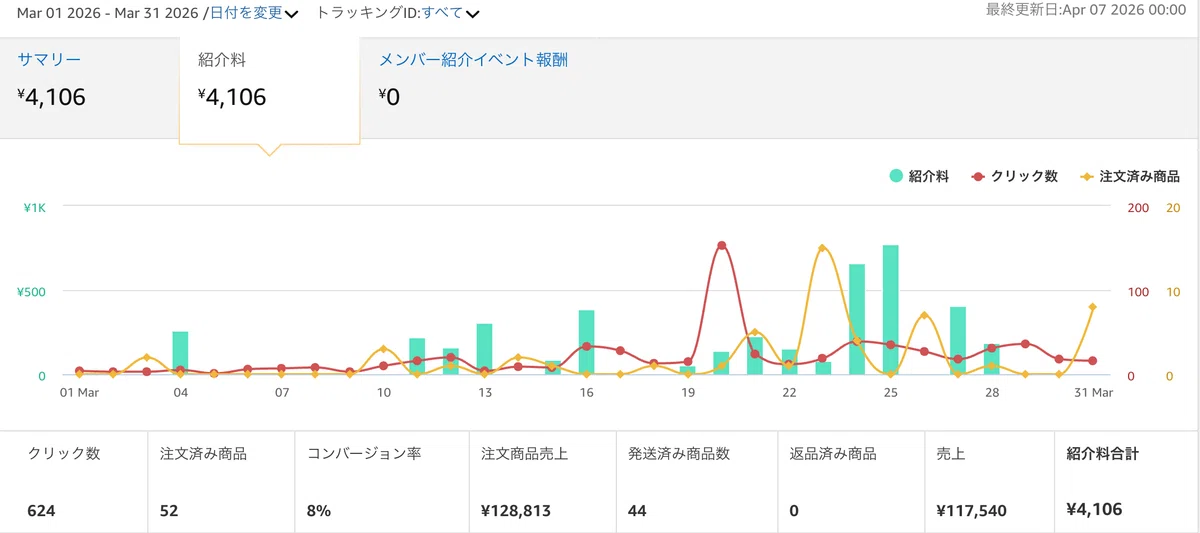The height and width of the screenshot is (533, 1200).
Task: Click the tallest green bar on 25 Mar
Action: [x=890, y=310]
